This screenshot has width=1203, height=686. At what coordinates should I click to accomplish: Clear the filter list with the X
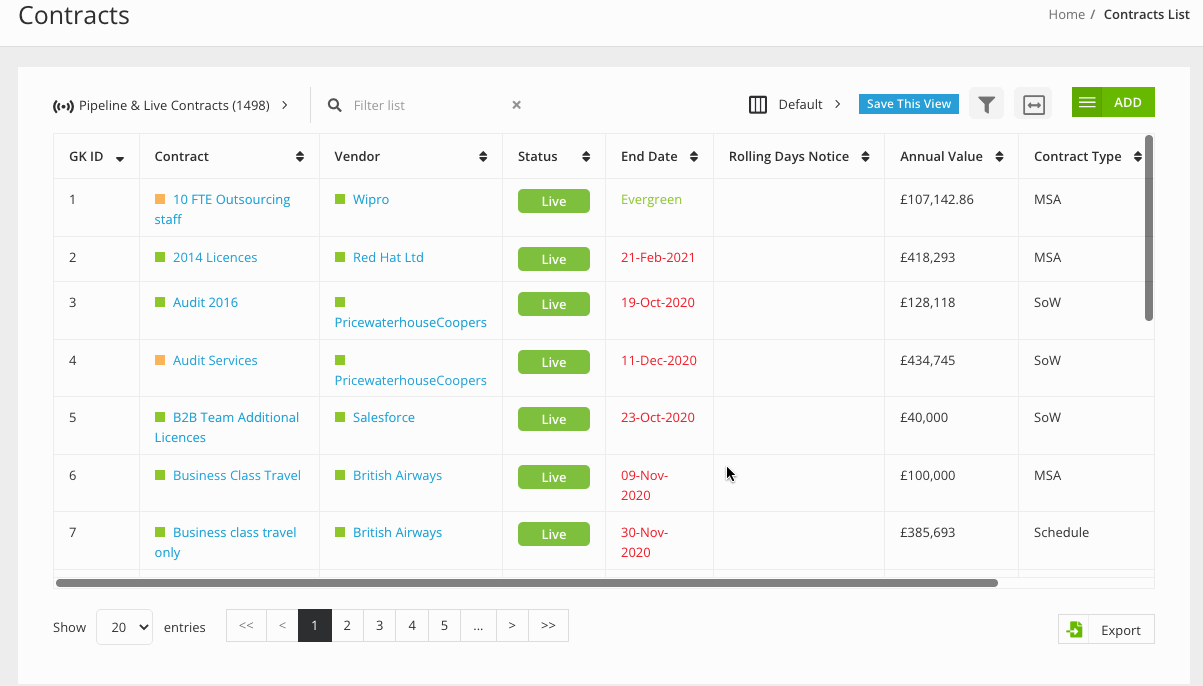coord(517,105)
